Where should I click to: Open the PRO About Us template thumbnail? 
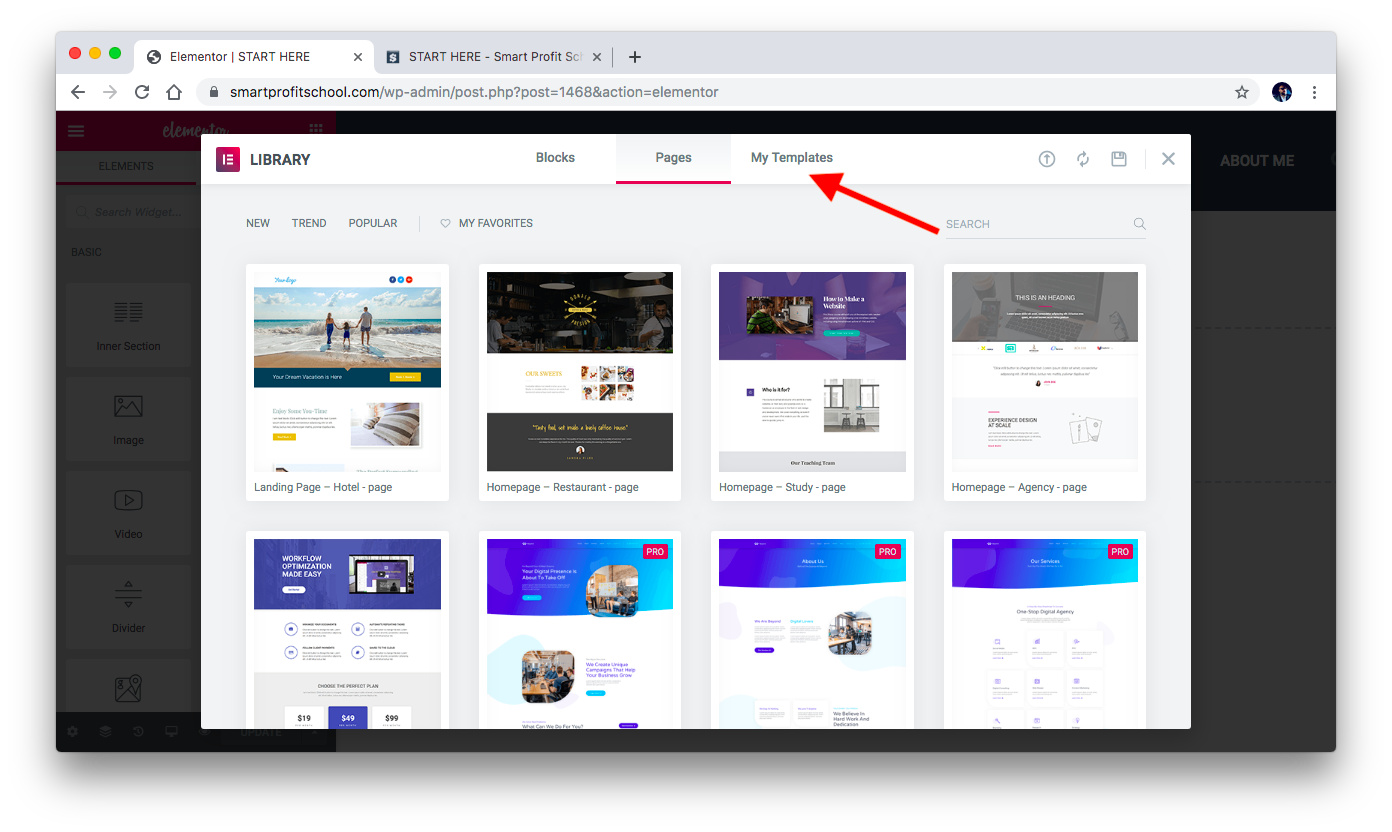point(812,633)
